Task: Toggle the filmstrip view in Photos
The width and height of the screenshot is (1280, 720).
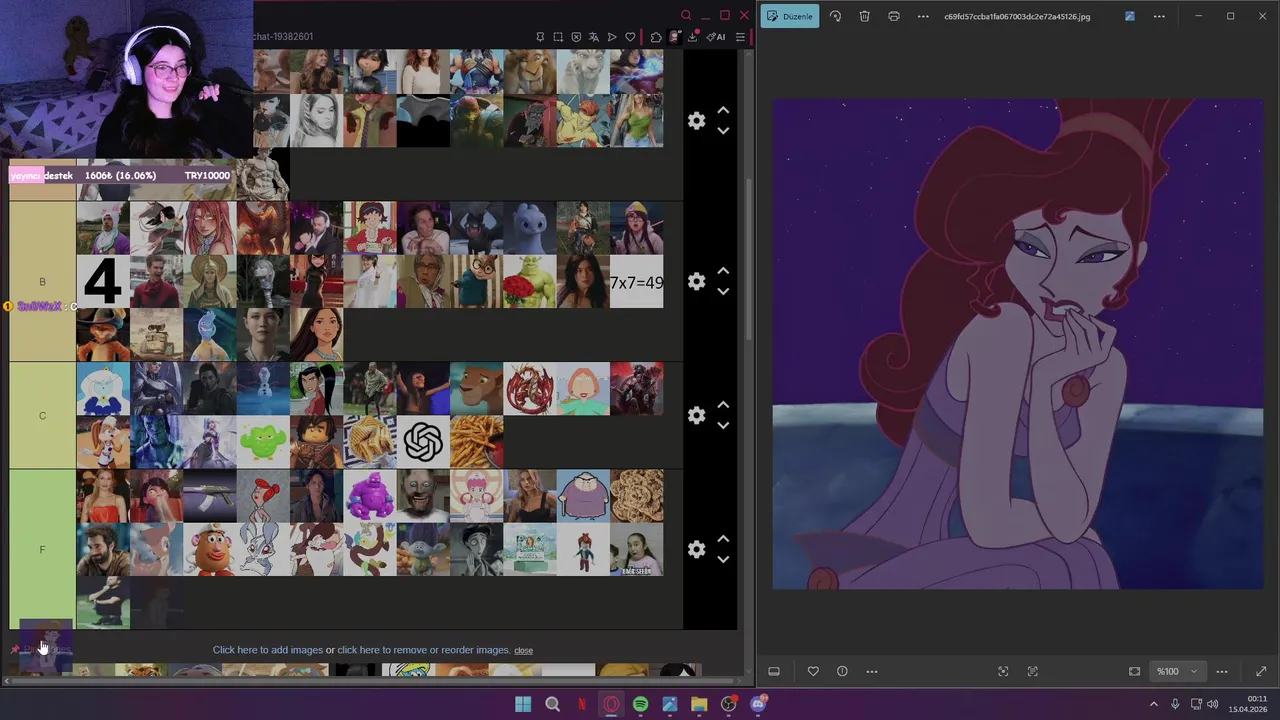Action: (774, 671)
